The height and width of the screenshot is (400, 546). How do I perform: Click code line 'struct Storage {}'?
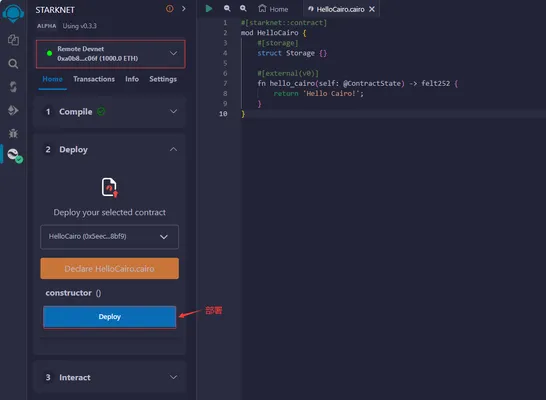[292, 53]
